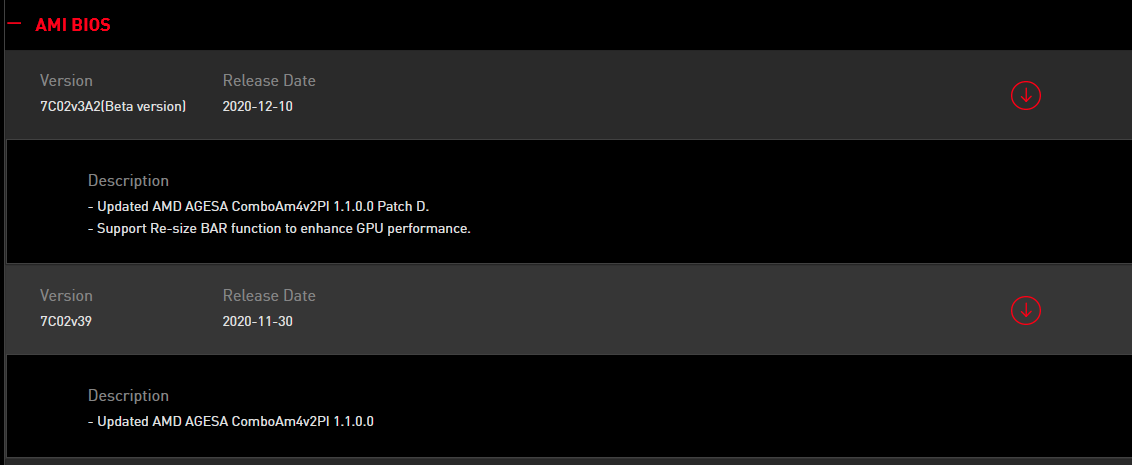1132x465 pixels.
Task: Click Release Date label above 2020-11-30
Action: coord(269,296)
